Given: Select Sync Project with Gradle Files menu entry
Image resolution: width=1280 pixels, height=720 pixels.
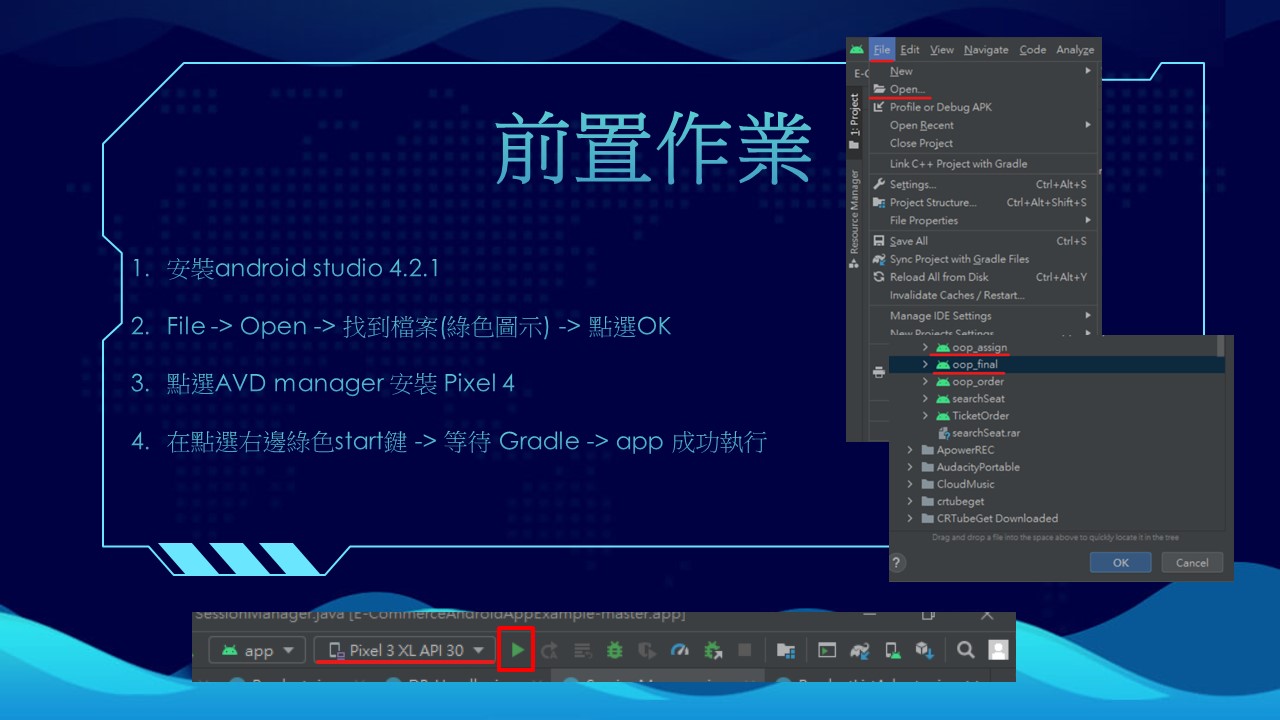Looking at the screenshot, I should pos(983,259).
